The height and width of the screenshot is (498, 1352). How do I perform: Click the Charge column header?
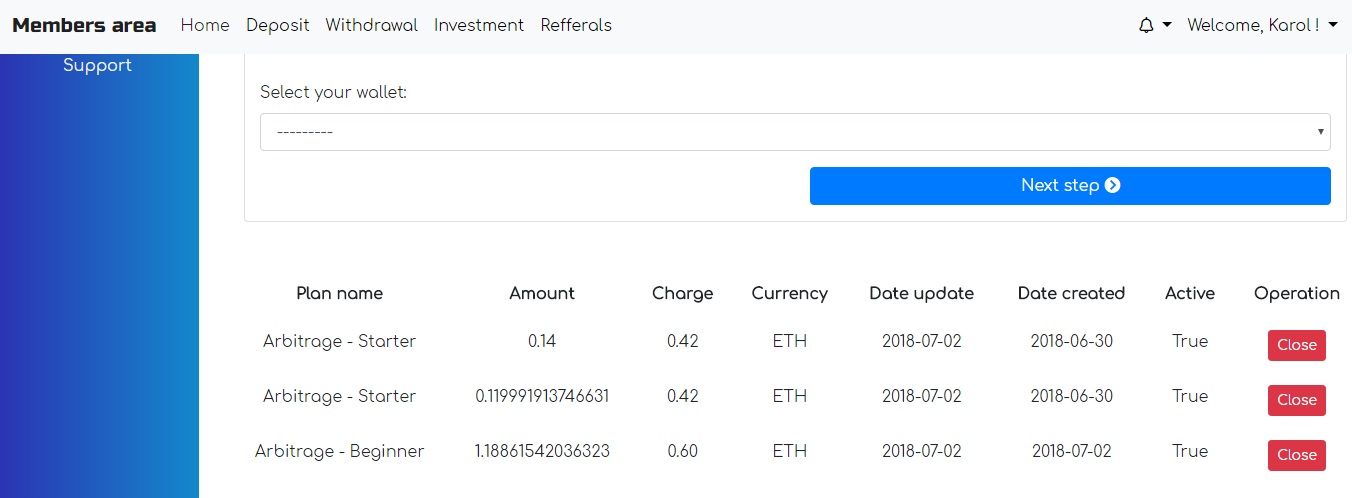(x=683, y=293)
